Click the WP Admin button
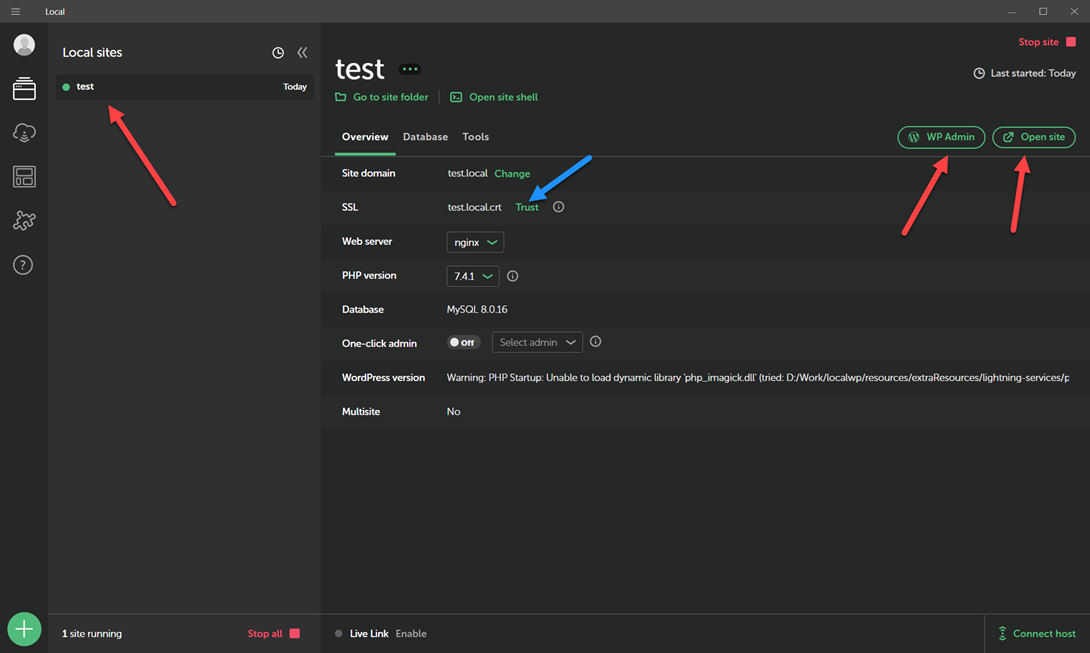Viewport: 1090px width, 653px height. pos(941,137)
